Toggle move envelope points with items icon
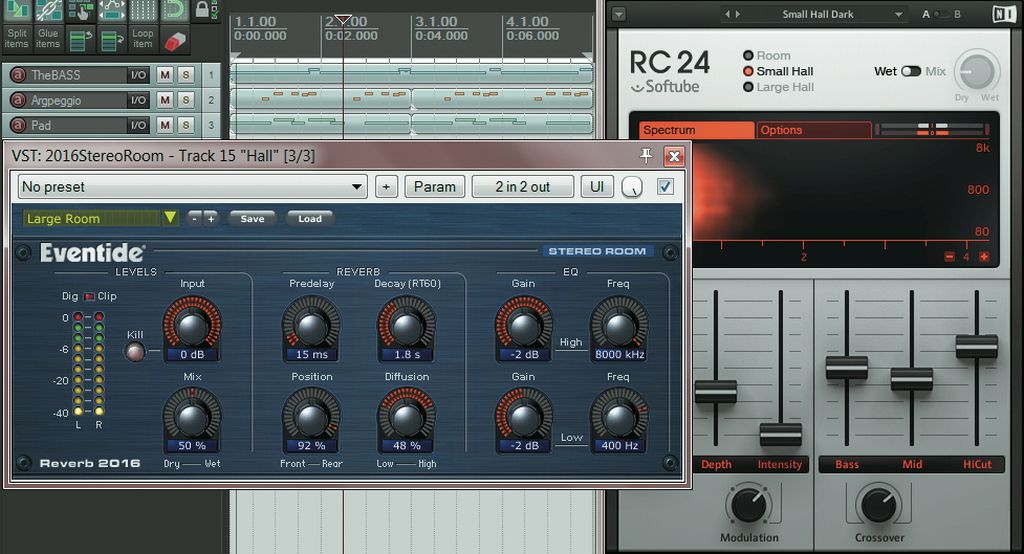The height and width of the screenshot is (554, 1024). pos(112,9)
